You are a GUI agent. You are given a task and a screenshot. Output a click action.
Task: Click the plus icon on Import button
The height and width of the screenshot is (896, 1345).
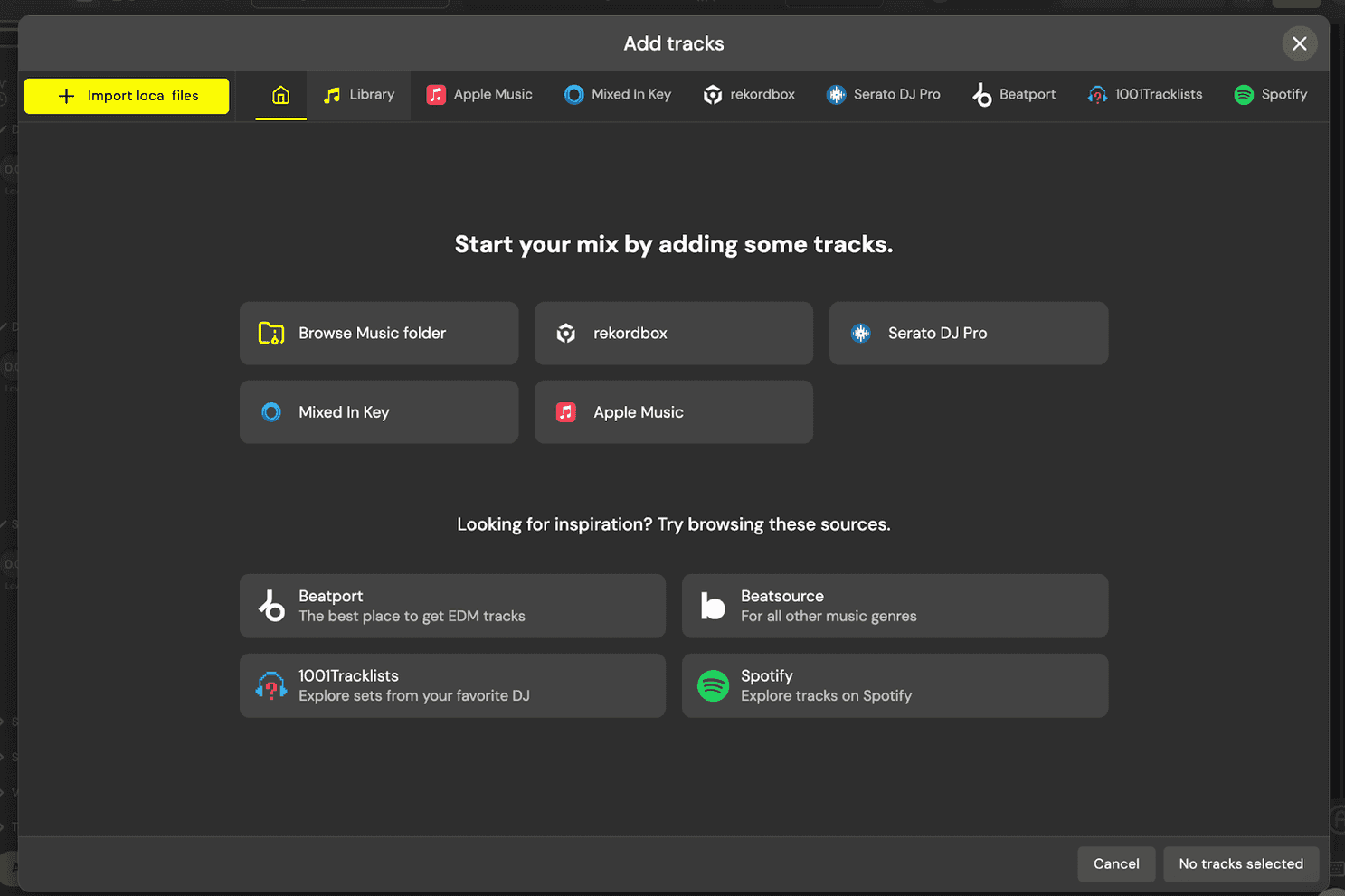coord(66,96)
